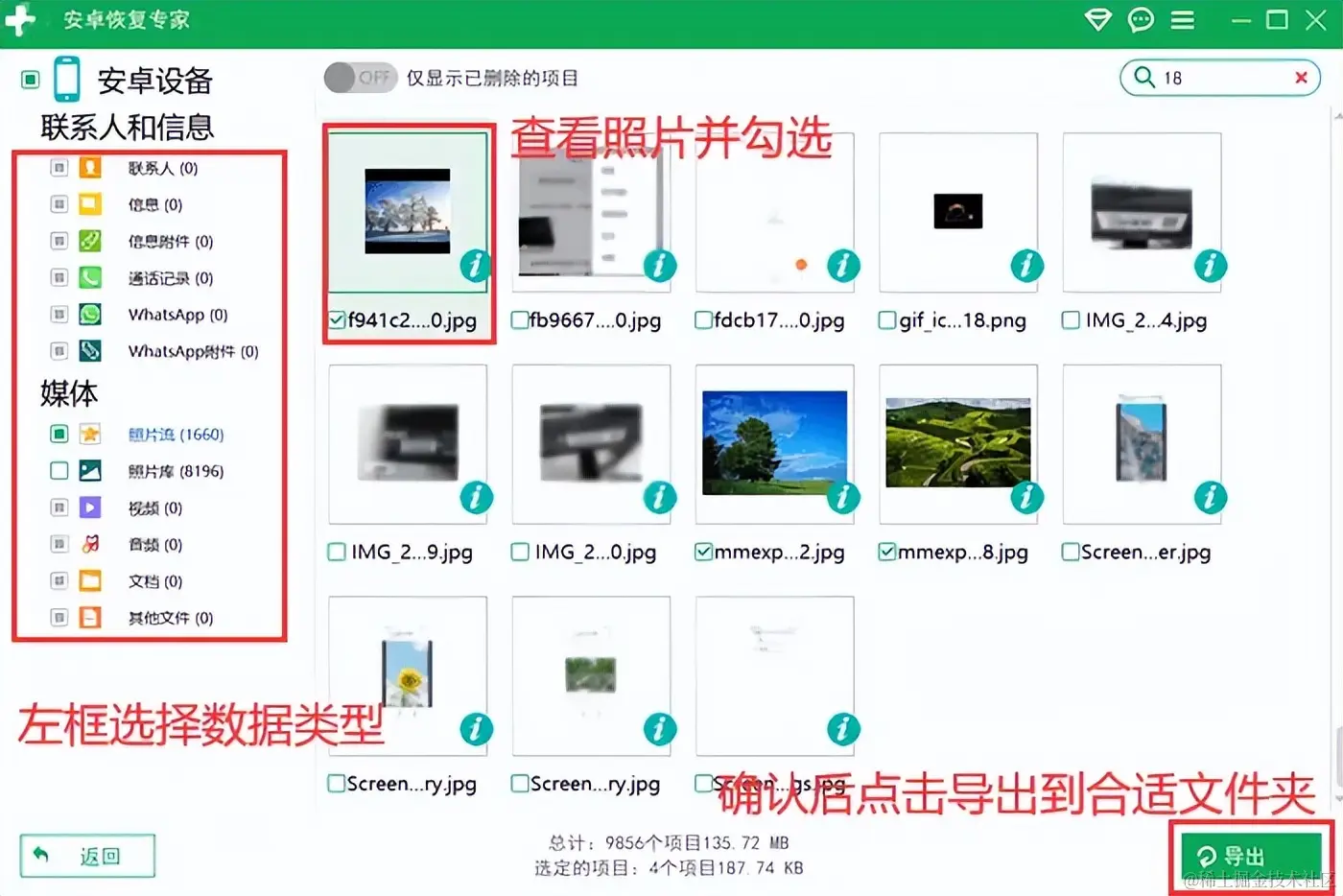Open the IMG_2...9.jpg blurred thumbnail

pos(408,442)
